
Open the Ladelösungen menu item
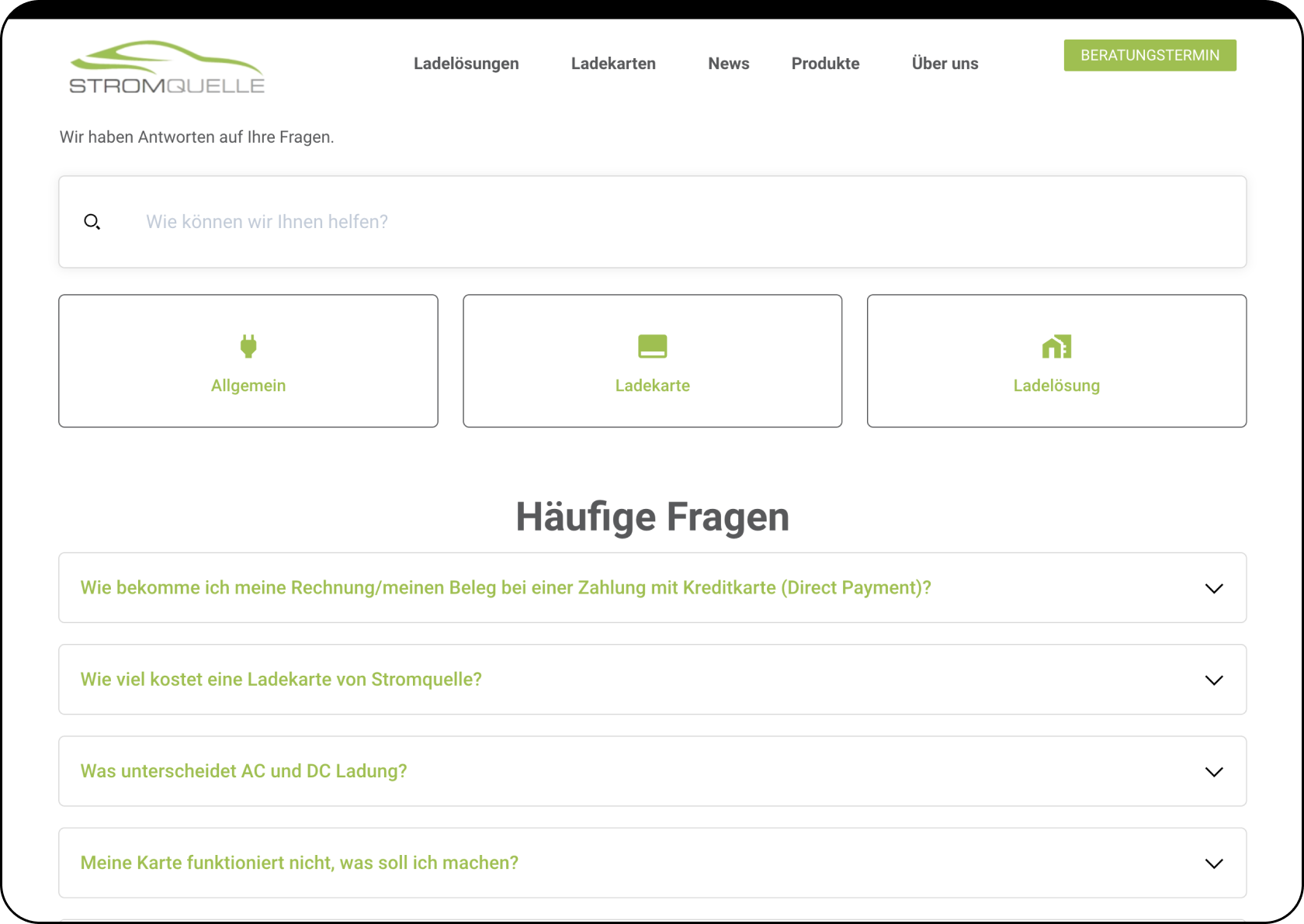coord(466,64)
